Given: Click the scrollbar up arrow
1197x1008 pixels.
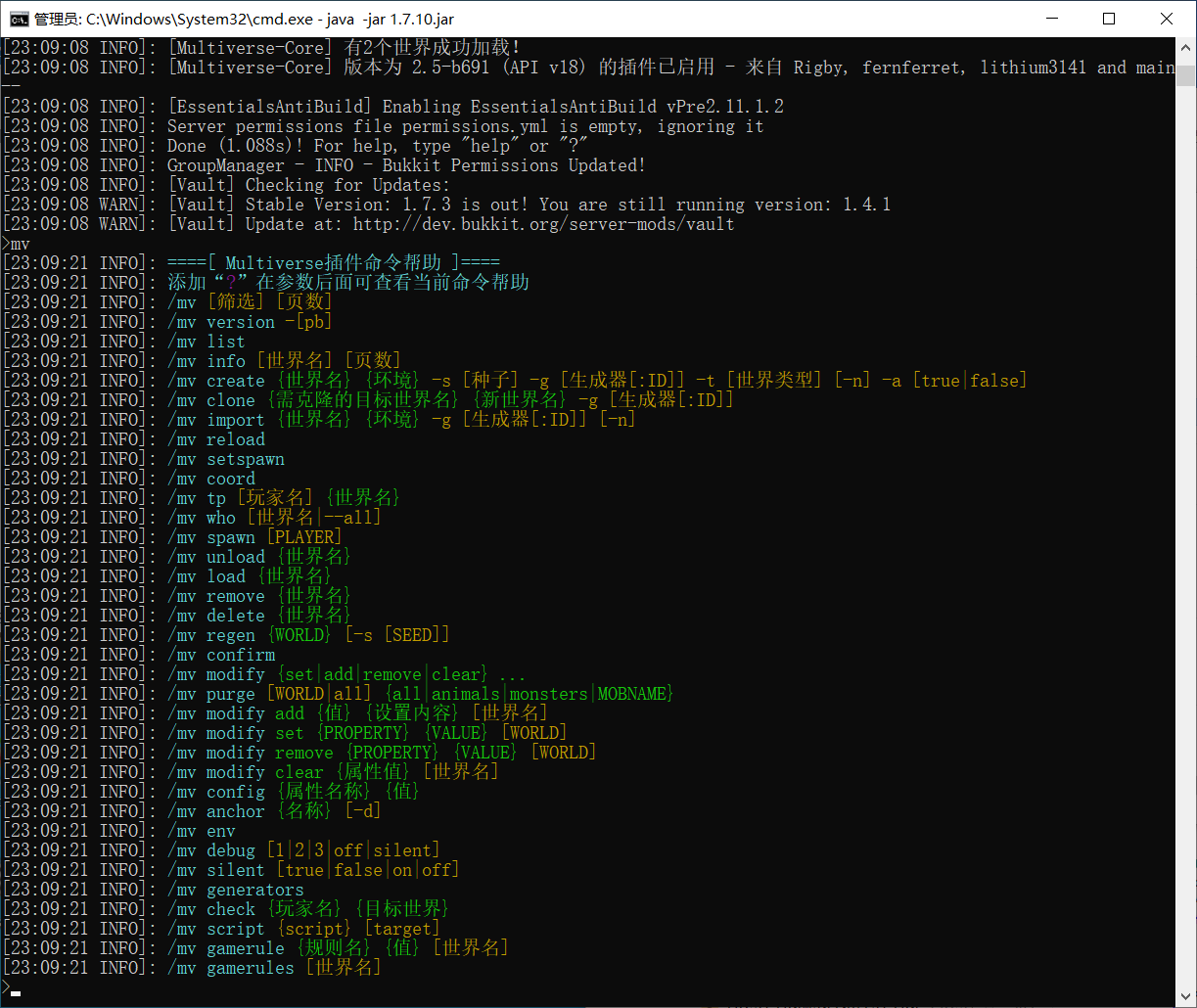Looking at the screenshot, I should point(1185,46).
